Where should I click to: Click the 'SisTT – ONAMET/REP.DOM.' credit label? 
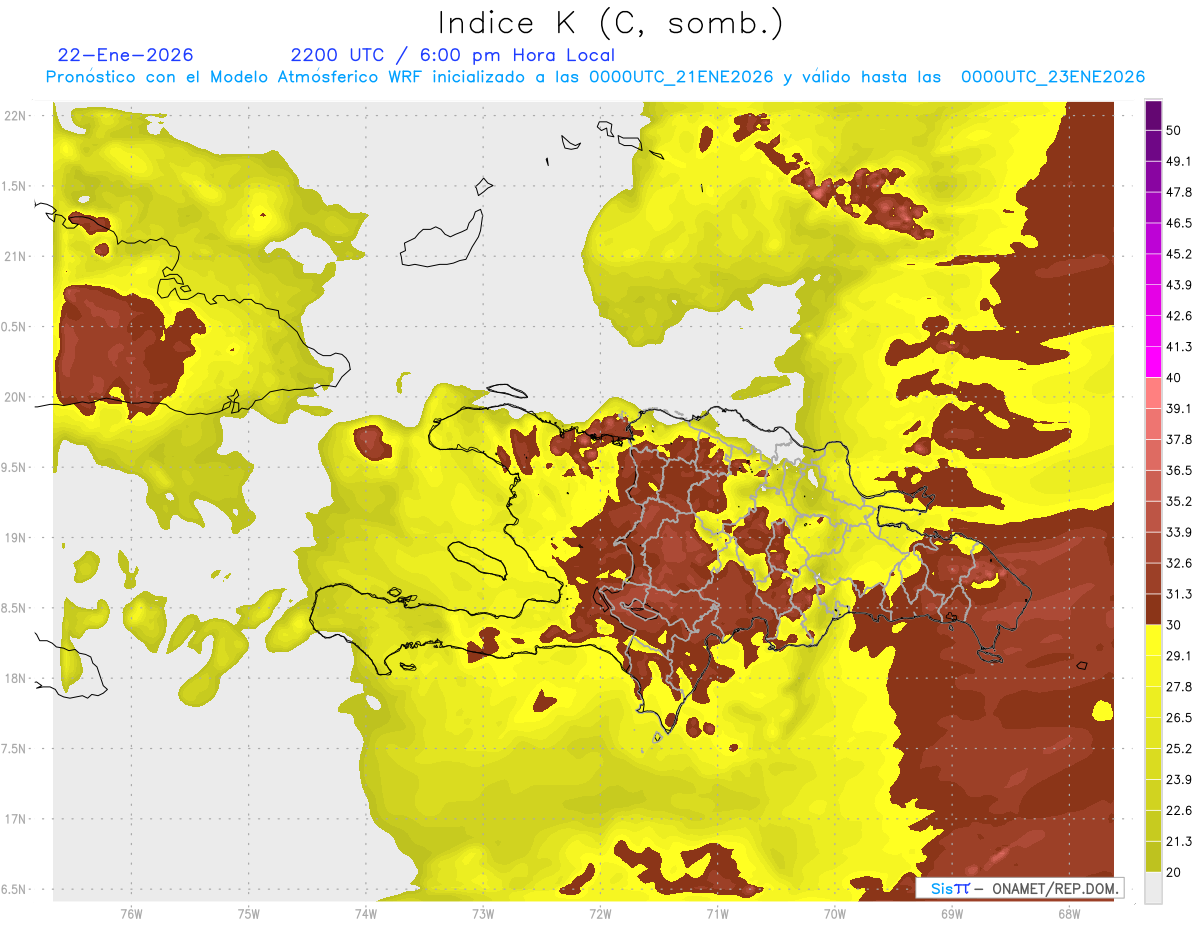click(1020, 888)
